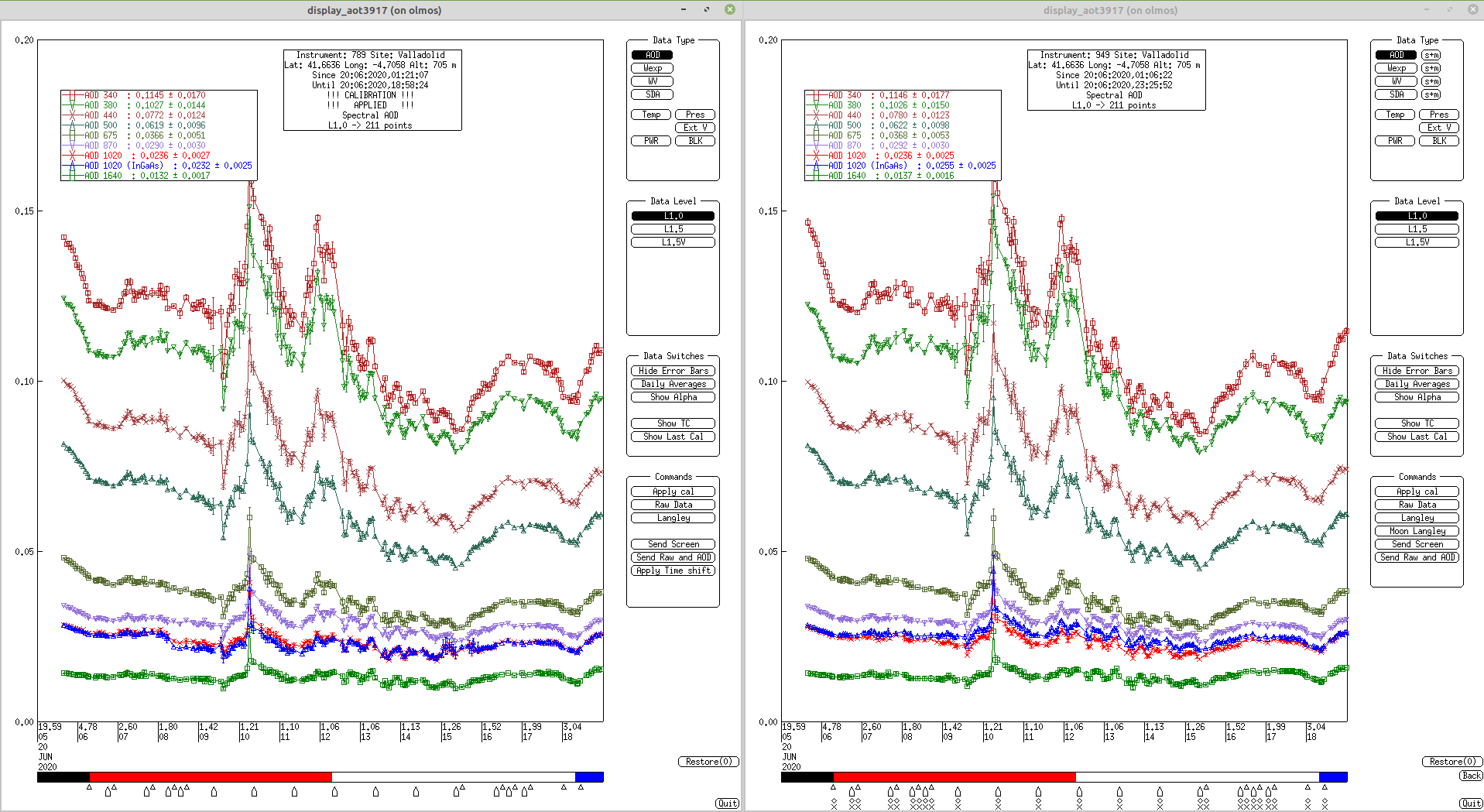Select L1.5 data level in right window
This screenshot has width=1484, height=812.
coord(1417,229)
